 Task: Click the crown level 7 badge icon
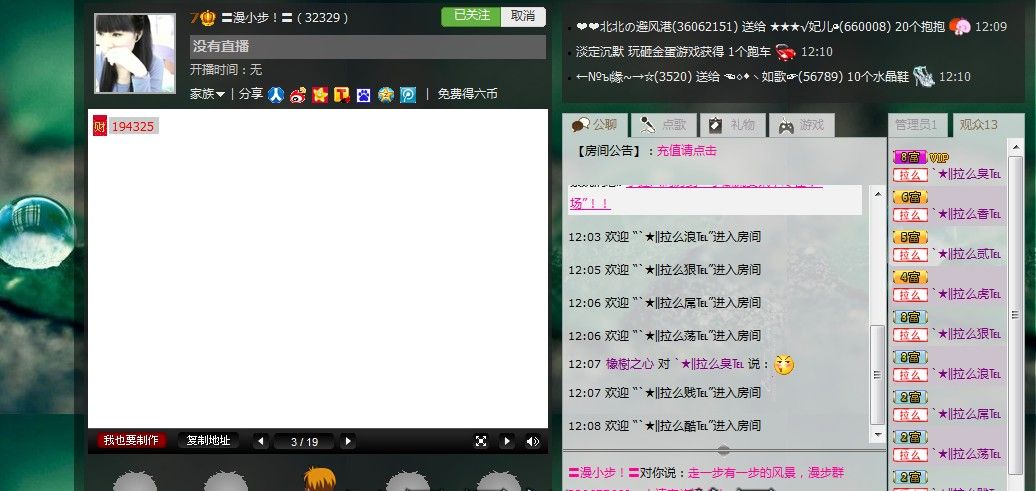[x=204, y=18]
